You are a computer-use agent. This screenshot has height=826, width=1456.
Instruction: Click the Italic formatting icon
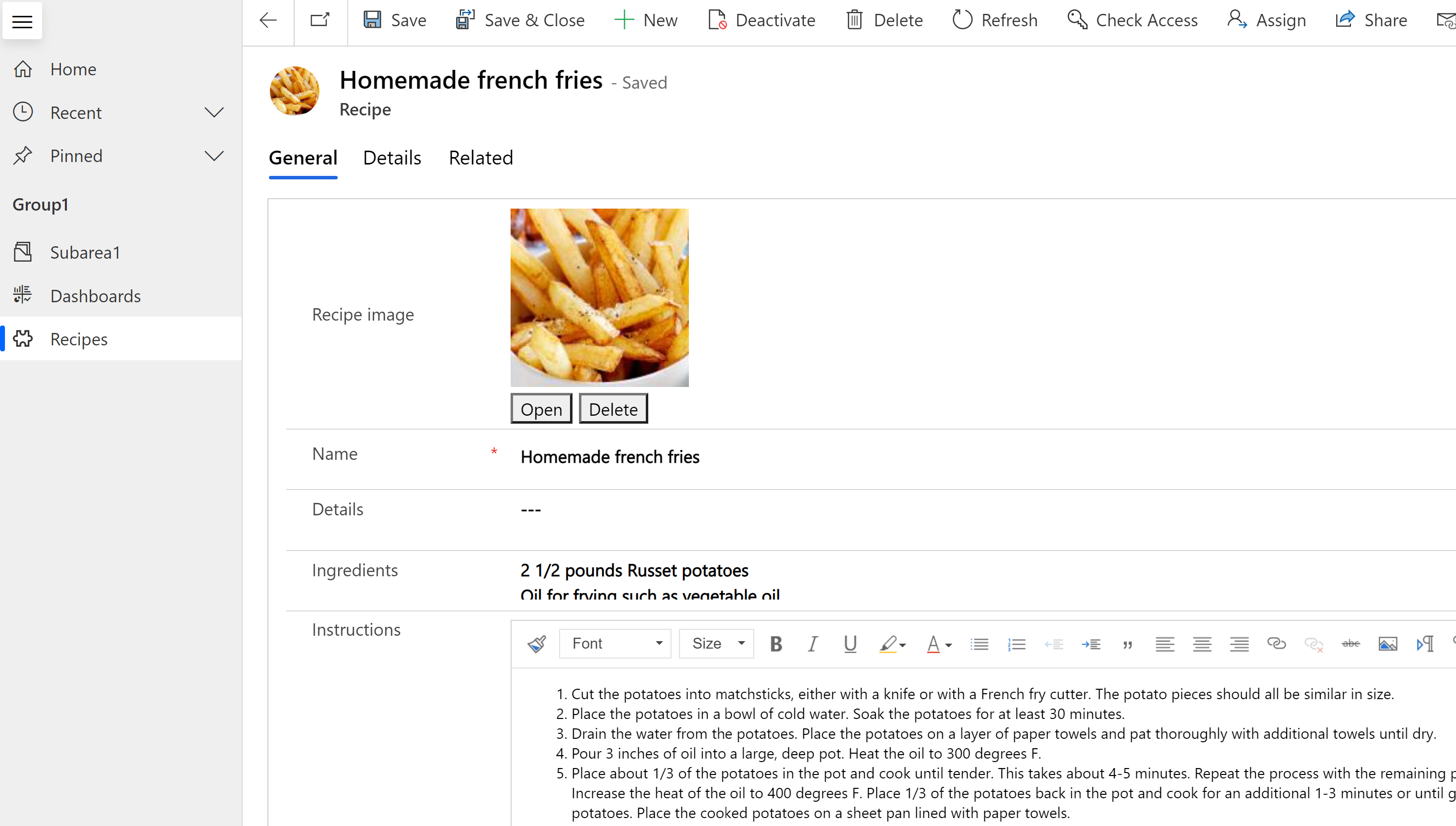point(812,643)
